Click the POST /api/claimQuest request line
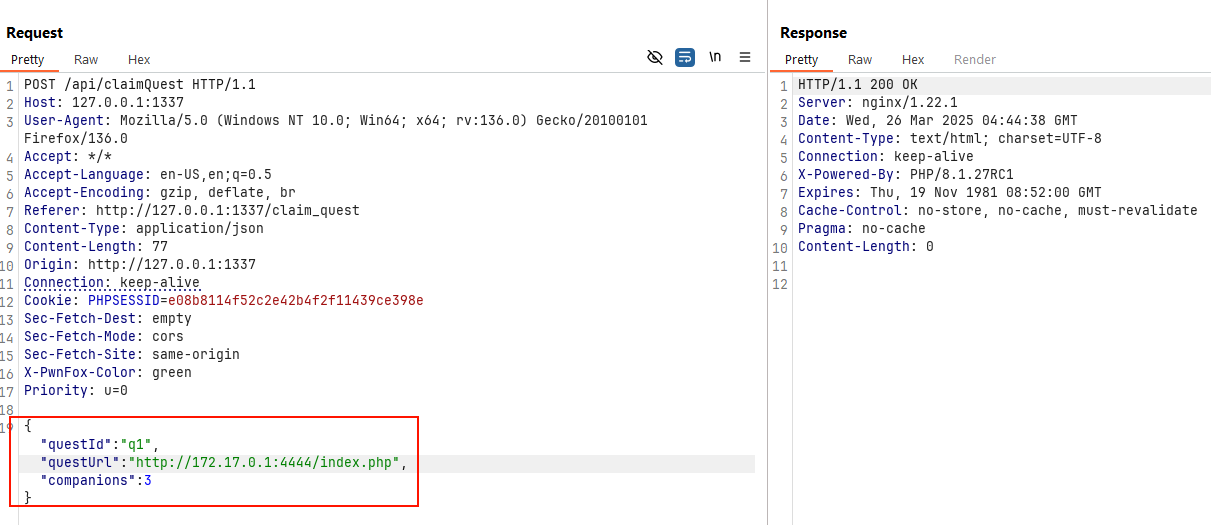The width and height of the screenshot is (1211, 525). pyautogui.click(x=140, y=85)
